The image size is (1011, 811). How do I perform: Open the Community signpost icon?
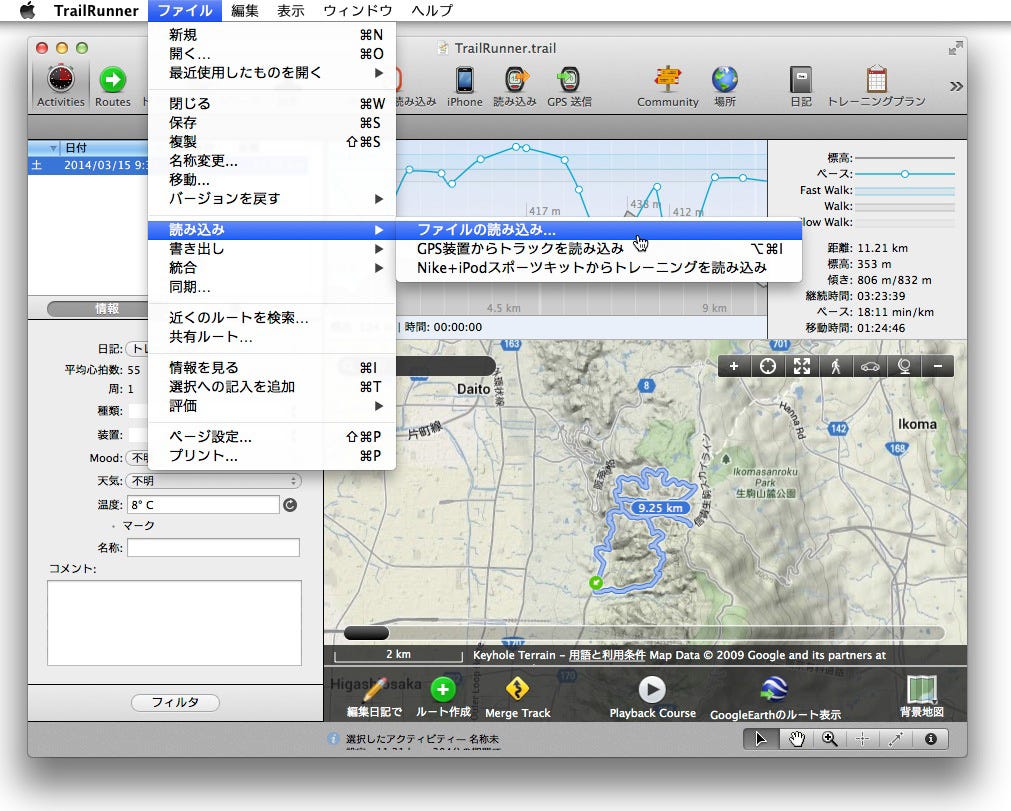pyautogui.click(x=667, y=80)
